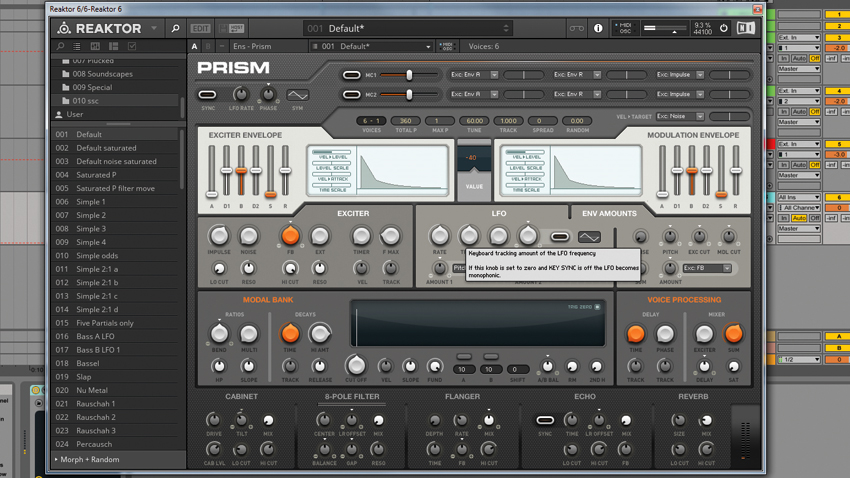Viewport: 850px width, 478px height.
Task: Select snapshot bank B tab
Action: tap(208, 47)
